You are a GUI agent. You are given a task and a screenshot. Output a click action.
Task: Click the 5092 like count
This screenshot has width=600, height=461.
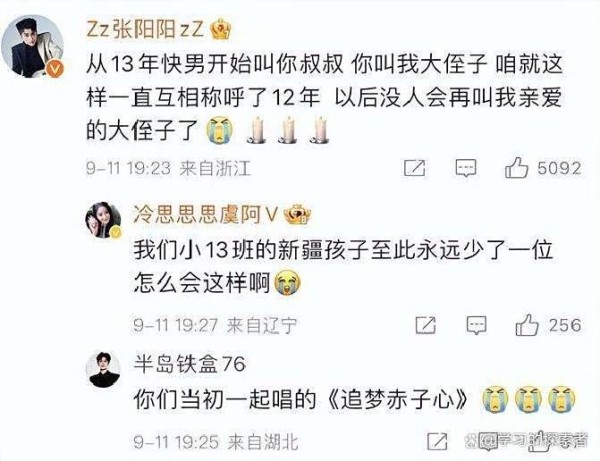pos(559,168)
